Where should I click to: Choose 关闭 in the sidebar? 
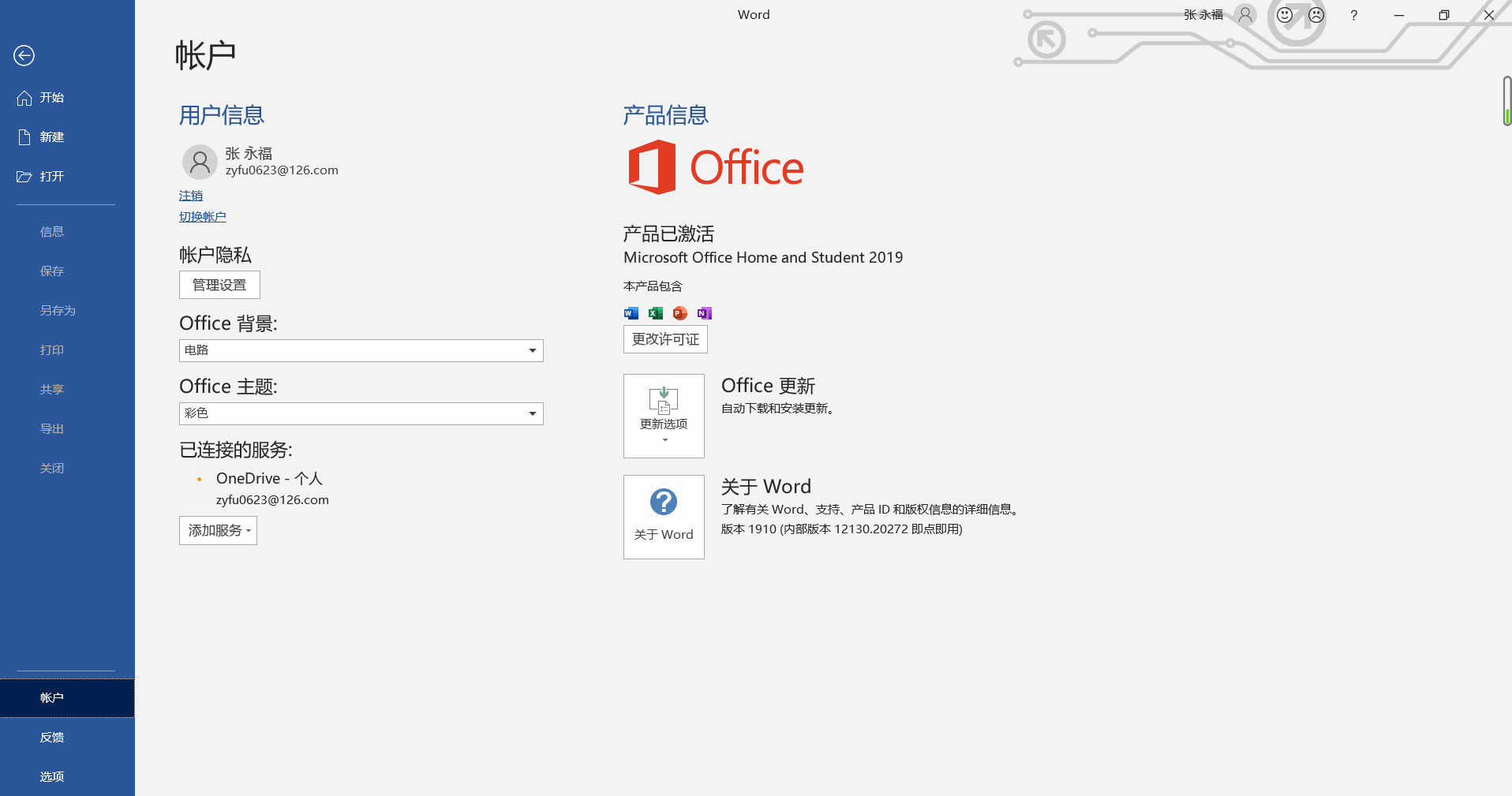pyautogui.click(x=67, y=469)
